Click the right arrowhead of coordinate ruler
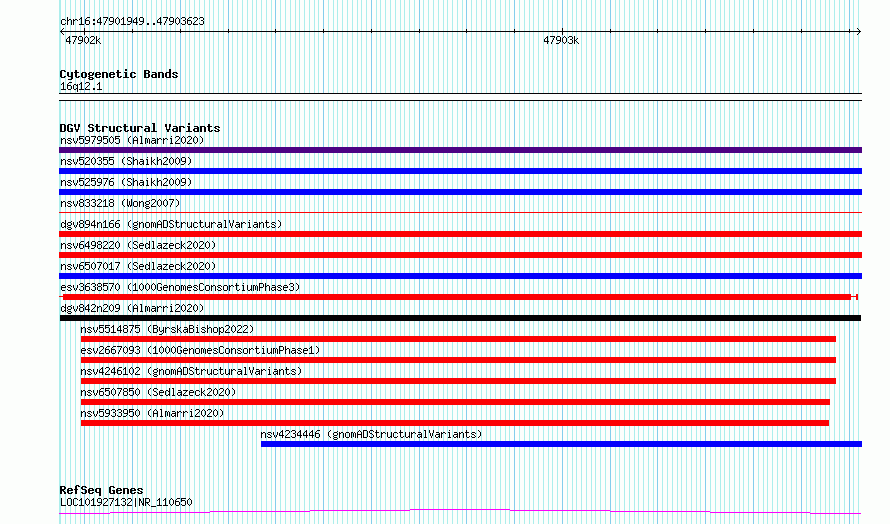The height and width of the screenshot is (524, 890). [x=859, y=32]
